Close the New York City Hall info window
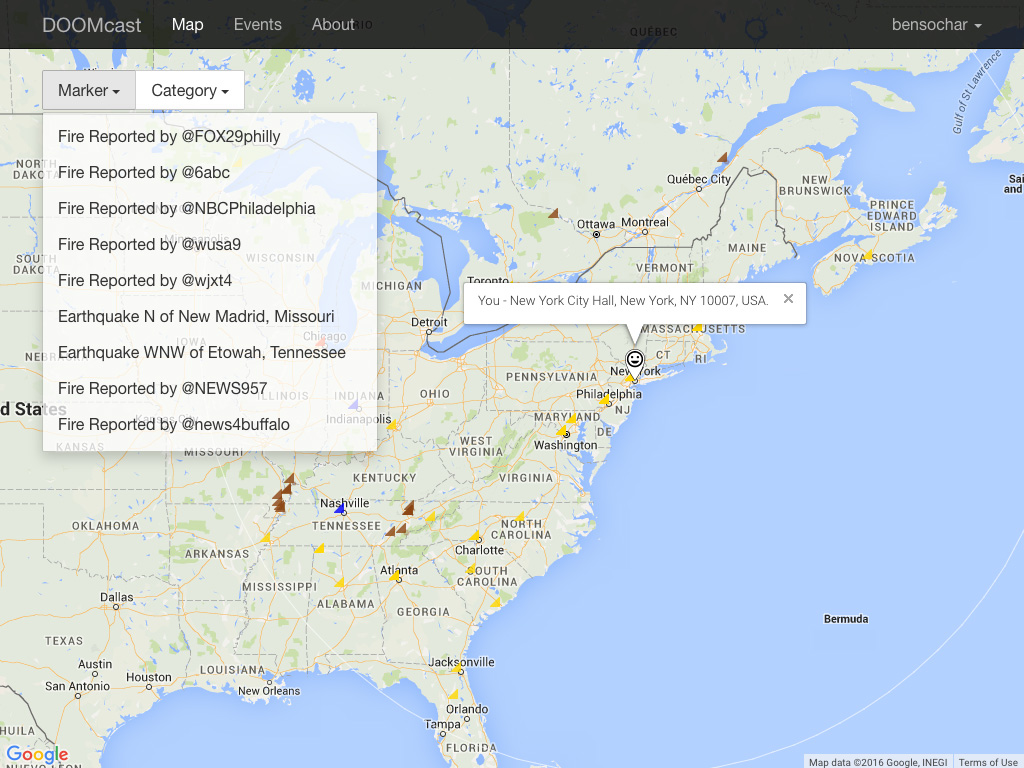The height and width of the screenshot is (768, 1024). click(x=788, y=298)
